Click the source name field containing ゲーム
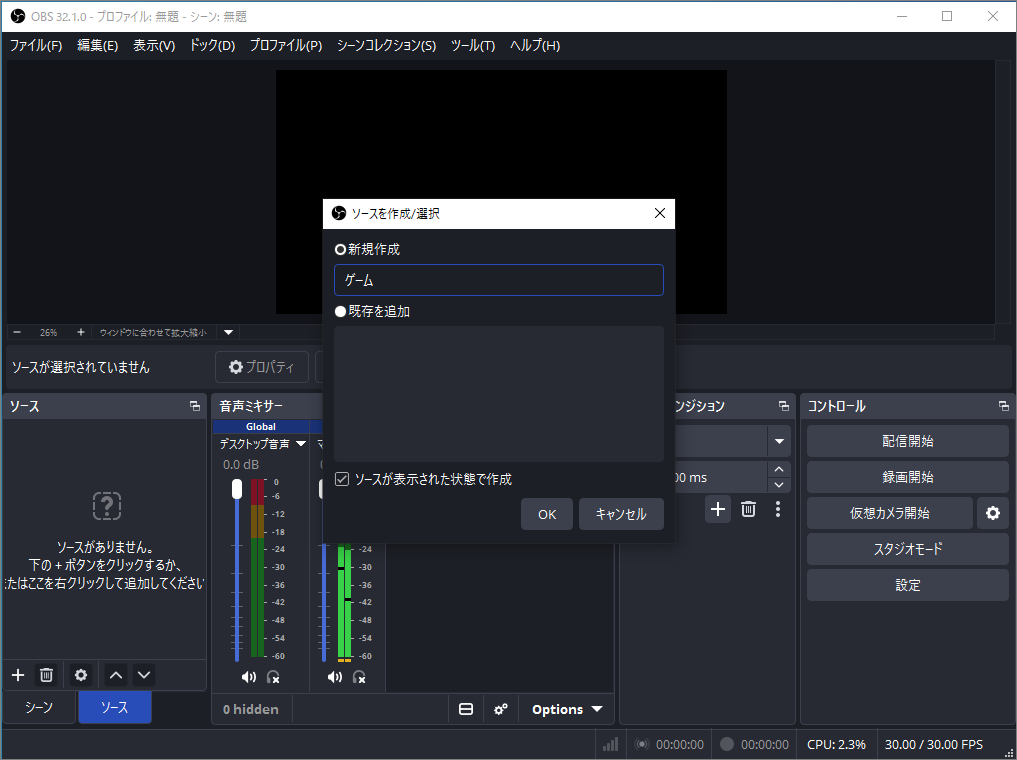The width and height of the screenshot is (1017, 760). [x=499, y=280]
